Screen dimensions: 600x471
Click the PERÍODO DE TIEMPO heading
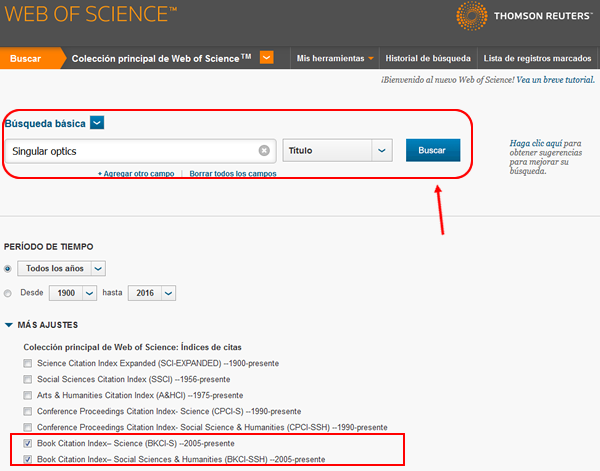49,247
